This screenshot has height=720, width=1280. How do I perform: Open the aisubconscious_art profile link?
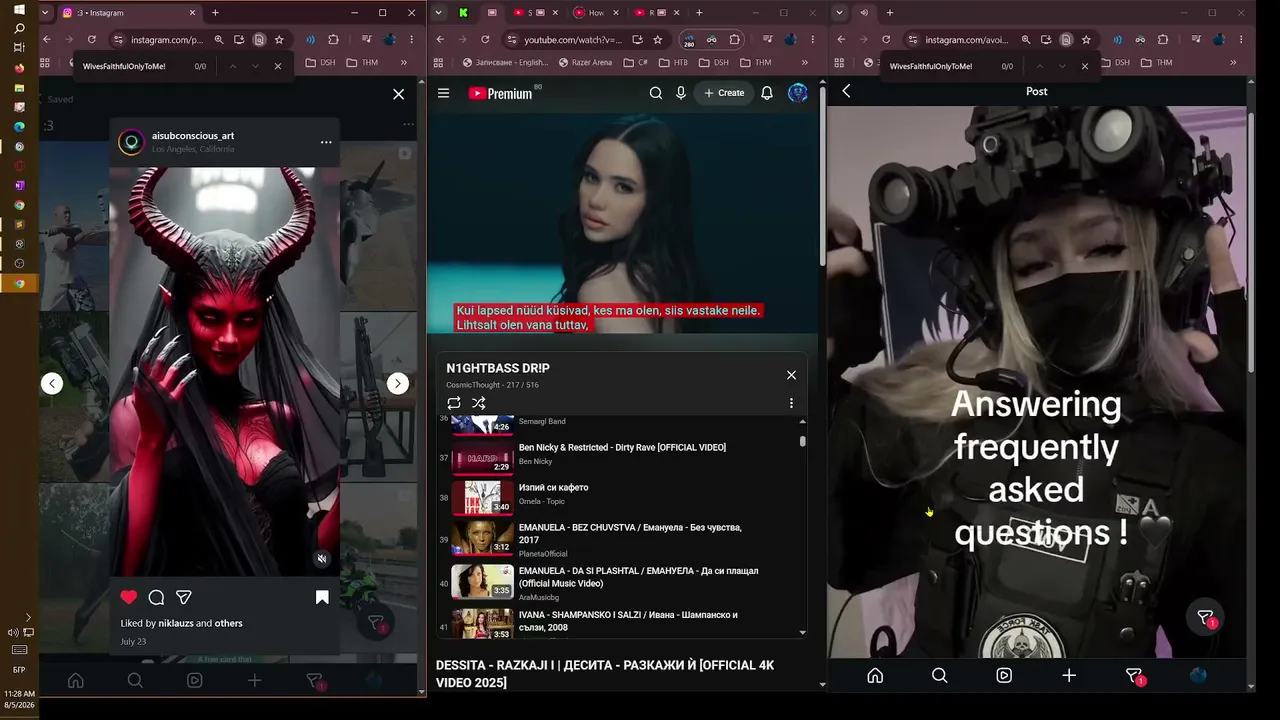(x=193, y=135)
